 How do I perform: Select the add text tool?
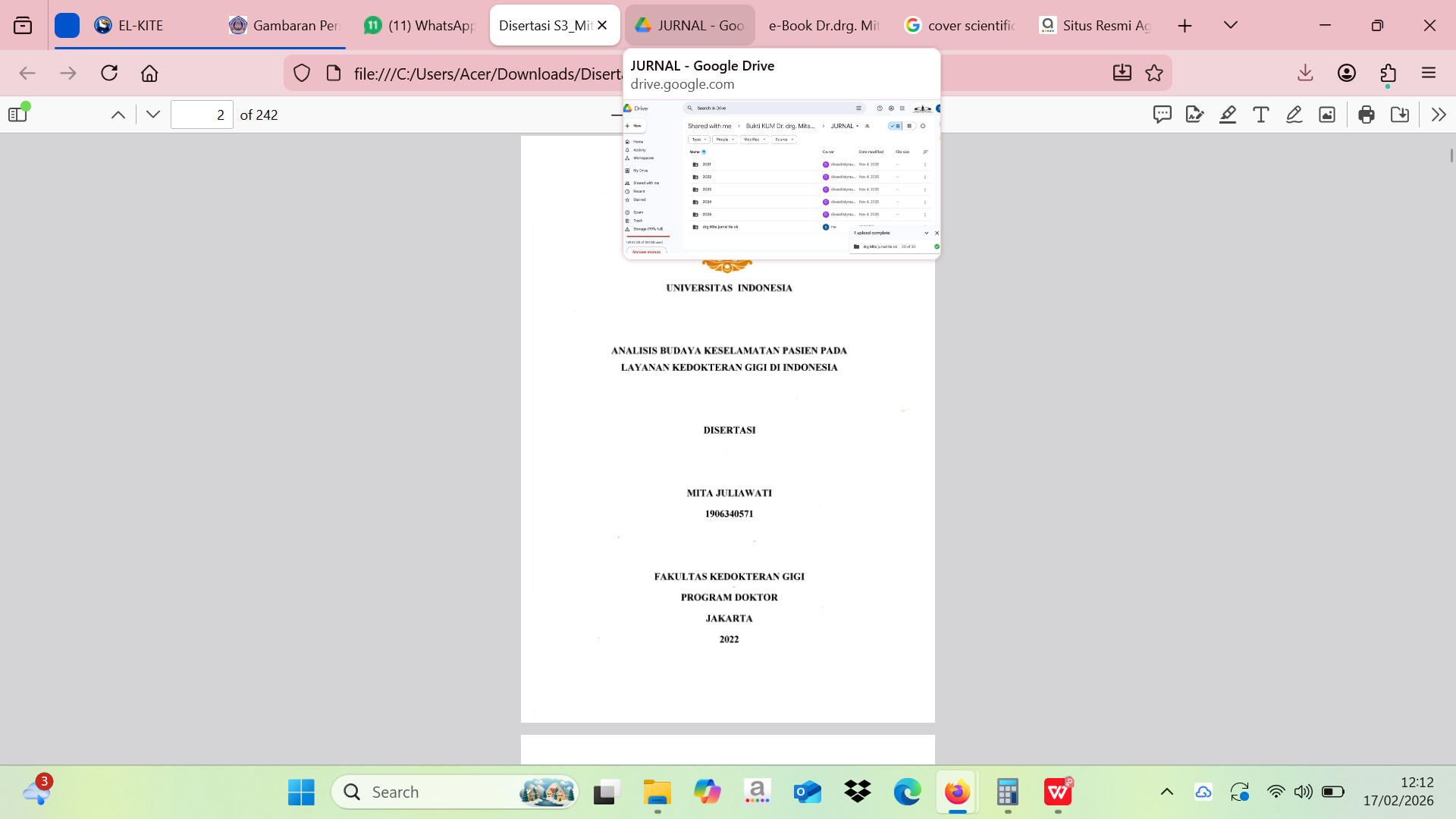click(1260, 115)
